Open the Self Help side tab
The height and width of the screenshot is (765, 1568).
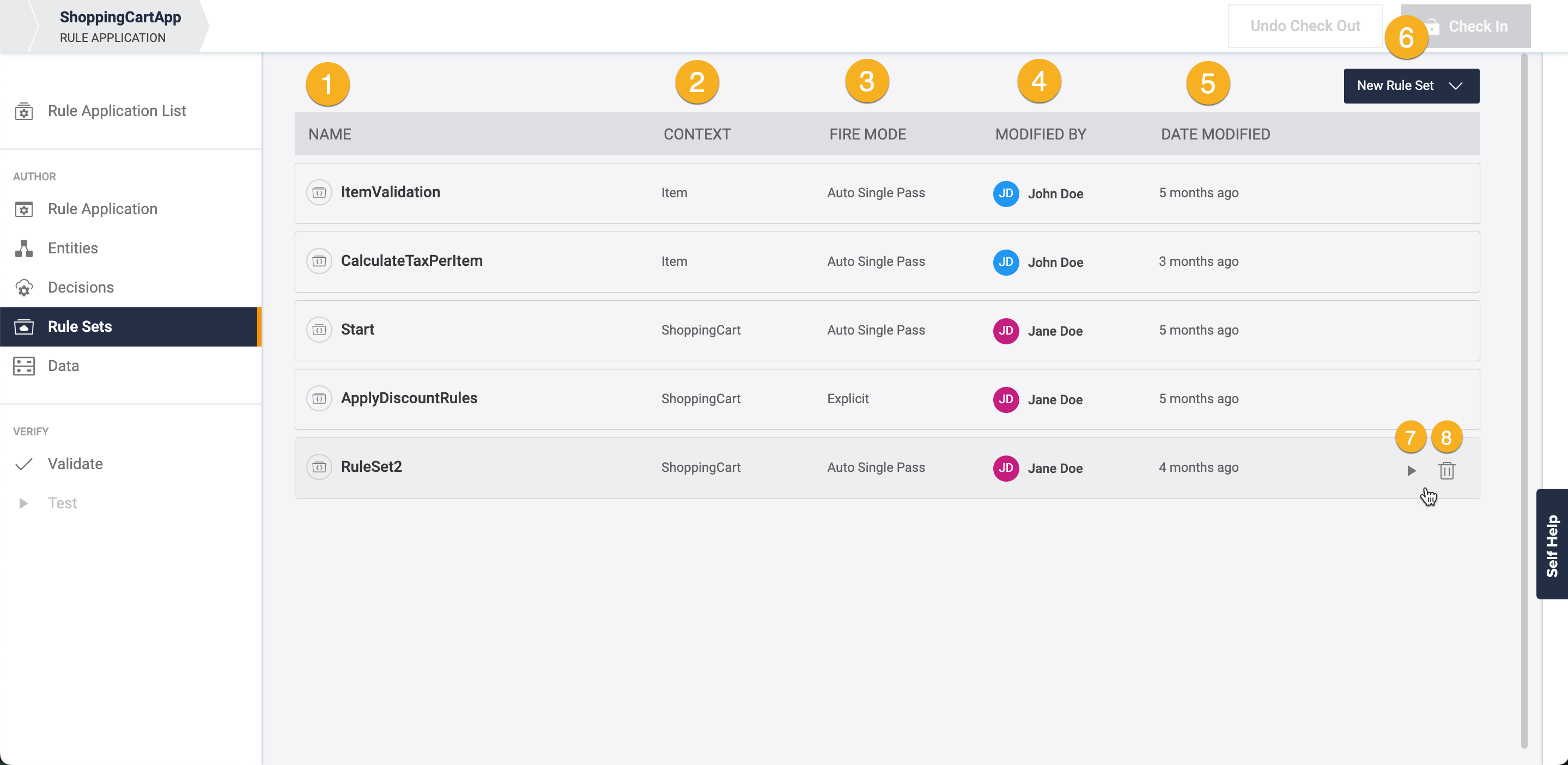[1552, 544]
